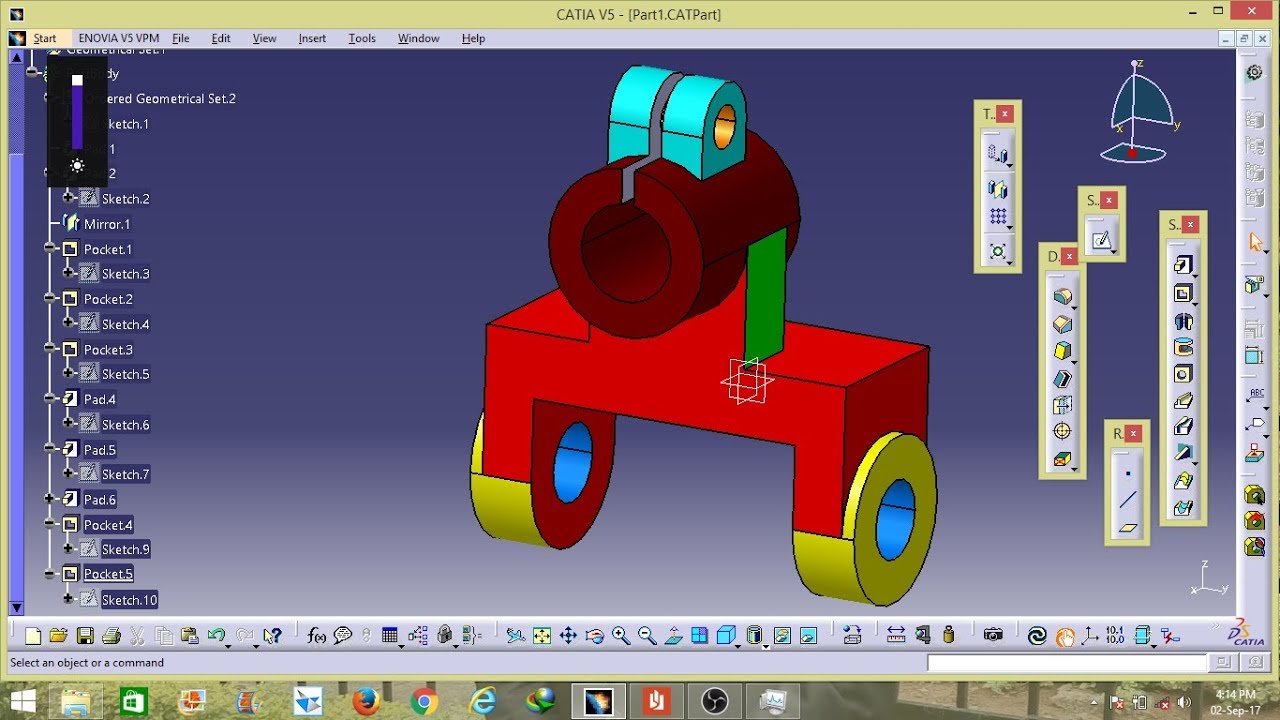Viewport: 1280px width, 720px height.
Task: Print using the Quick Print icon
Action: pos(111,635)
